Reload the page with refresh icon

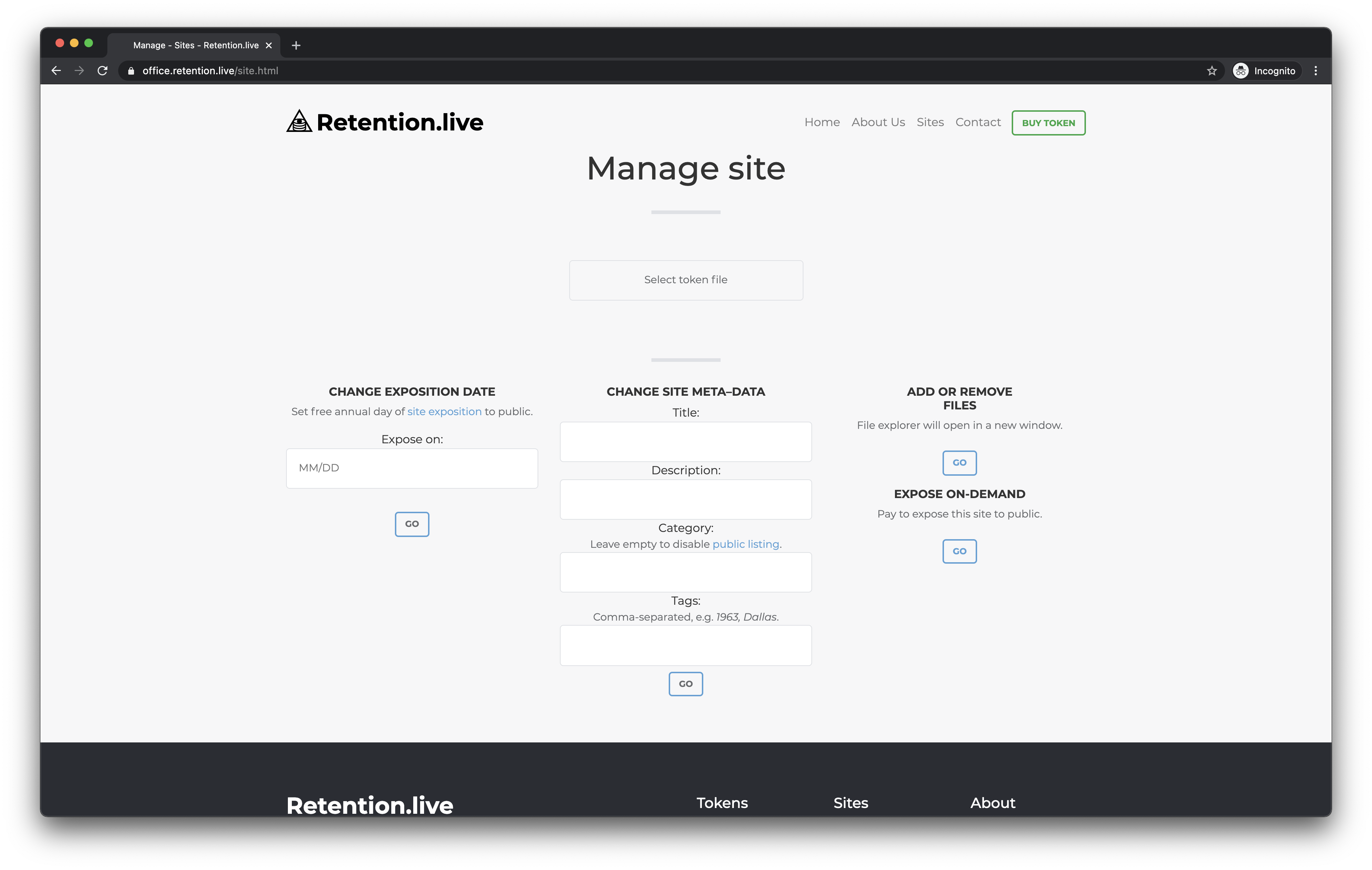(x=103, y=71)
